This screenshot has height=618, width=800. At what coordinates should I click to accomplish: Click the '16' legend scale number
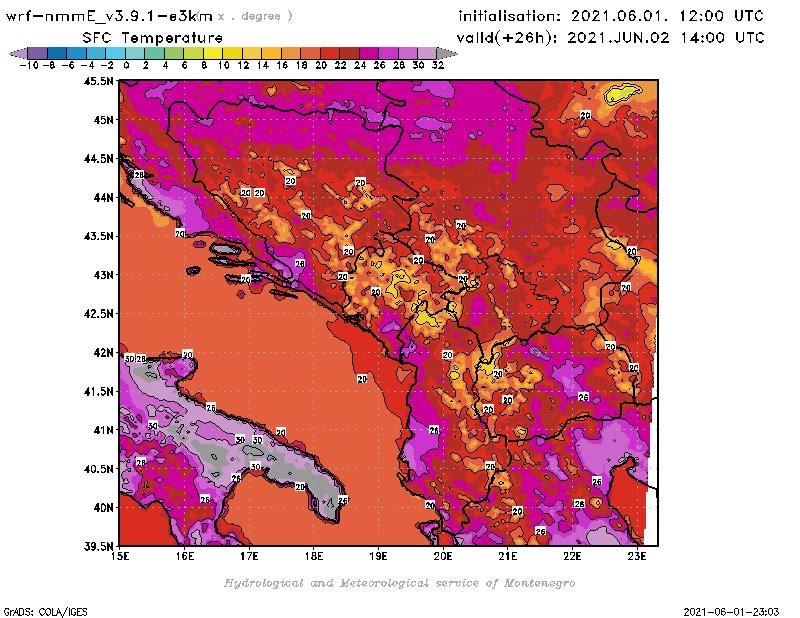282,65
